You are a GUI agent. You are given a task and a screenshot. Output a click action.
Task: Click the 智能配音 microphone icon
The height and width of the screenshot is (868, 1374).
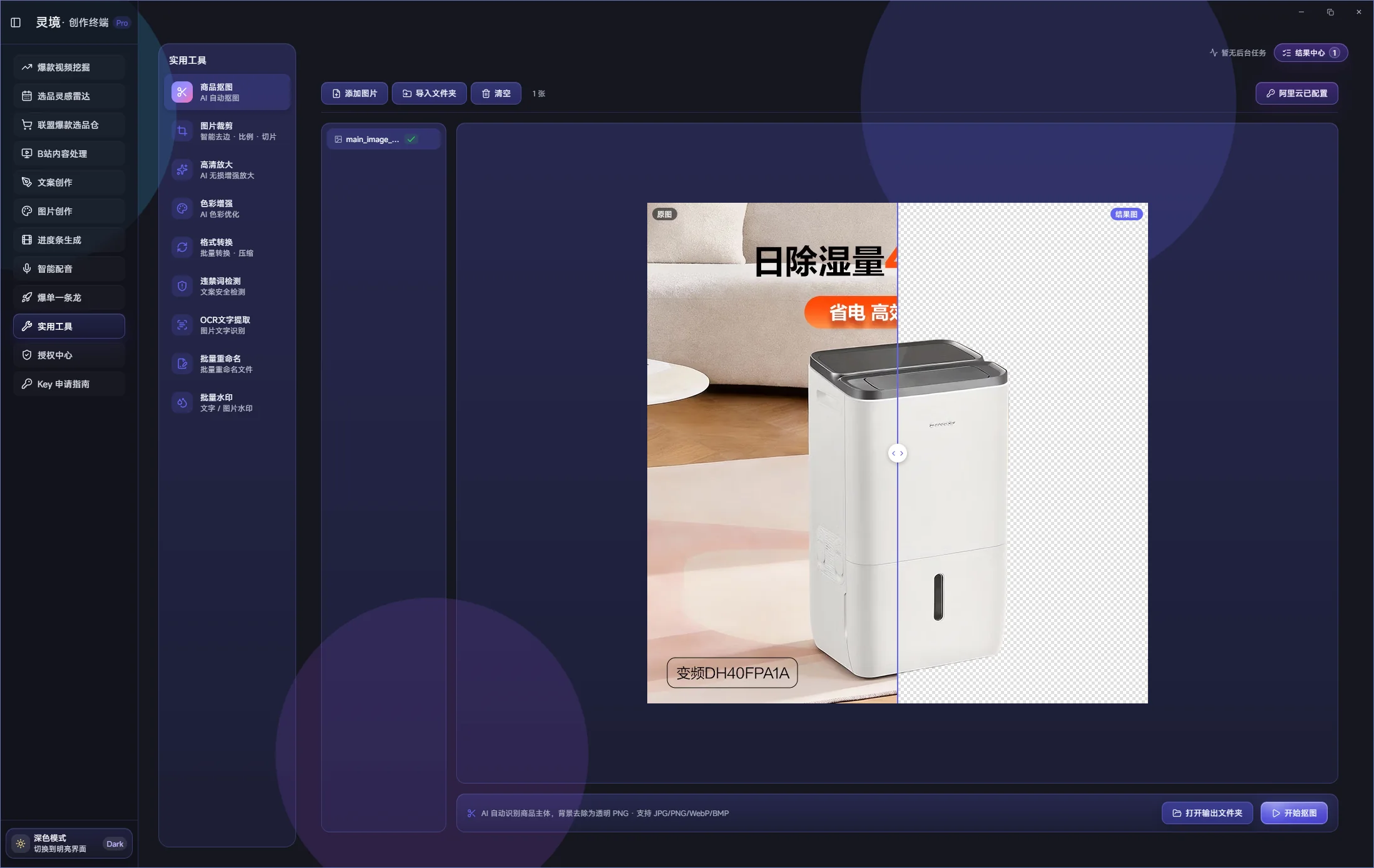27,268
